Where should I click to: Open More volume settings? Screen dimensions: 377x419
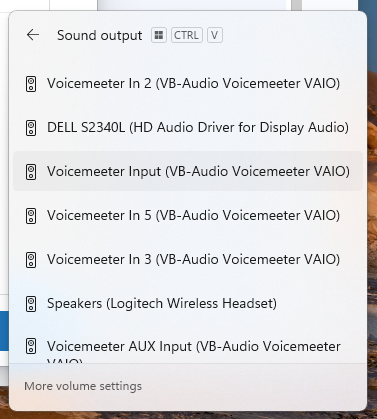(x=83, y=386)
